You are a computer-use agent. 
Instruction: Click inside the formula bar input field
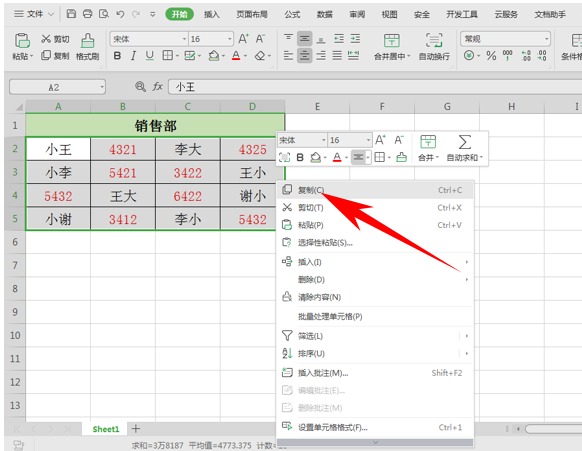[x=375, y=87]
